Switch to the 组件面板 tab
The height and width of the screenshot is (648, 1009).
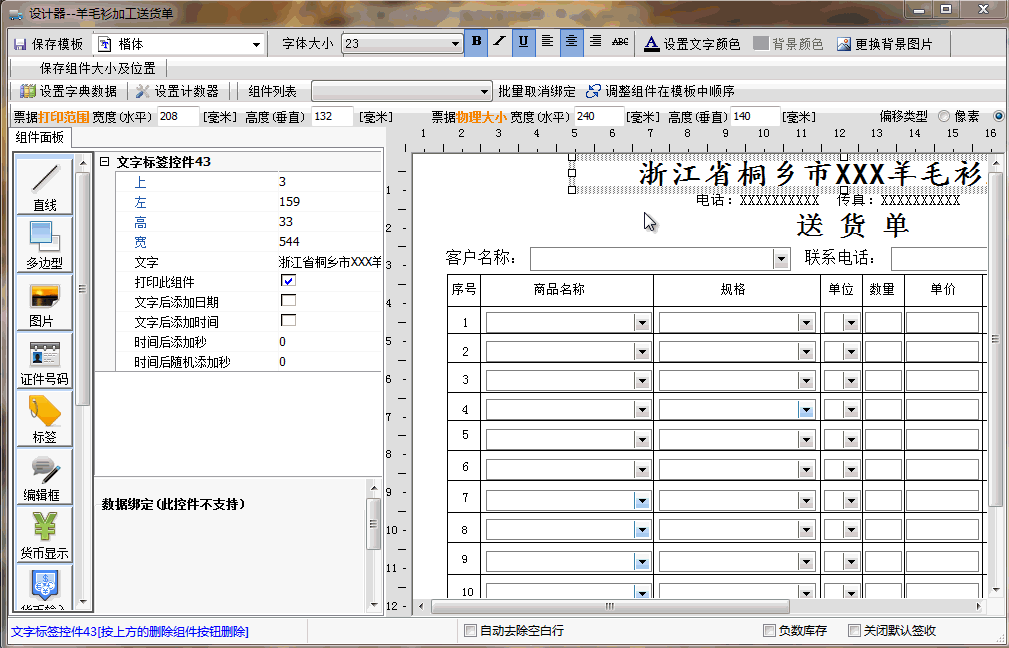tap(39, 138)
